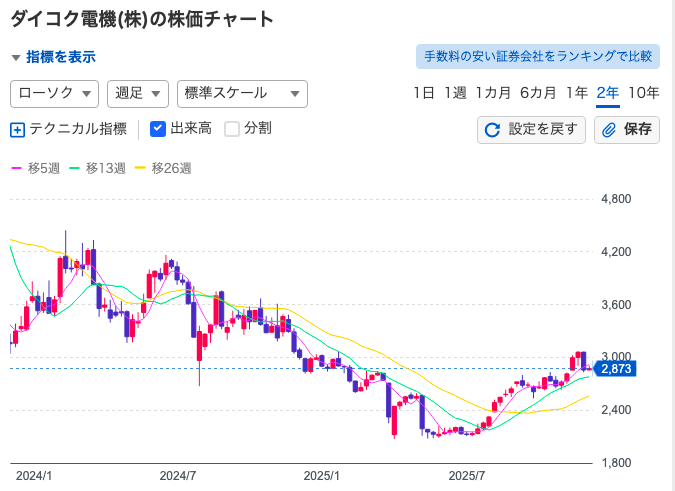Switch to the 1年 range tab
Screen dimensions: 675x491
tap(576, 93)
